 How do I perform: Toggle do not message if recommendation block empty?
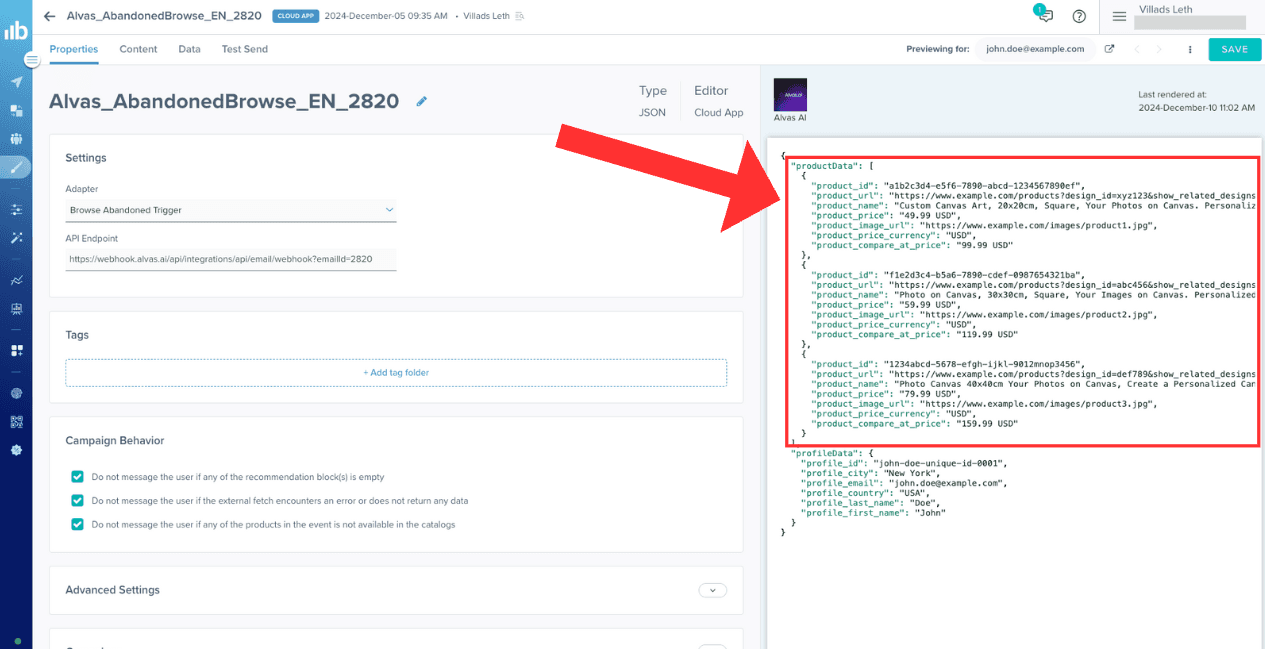point(77,477)
